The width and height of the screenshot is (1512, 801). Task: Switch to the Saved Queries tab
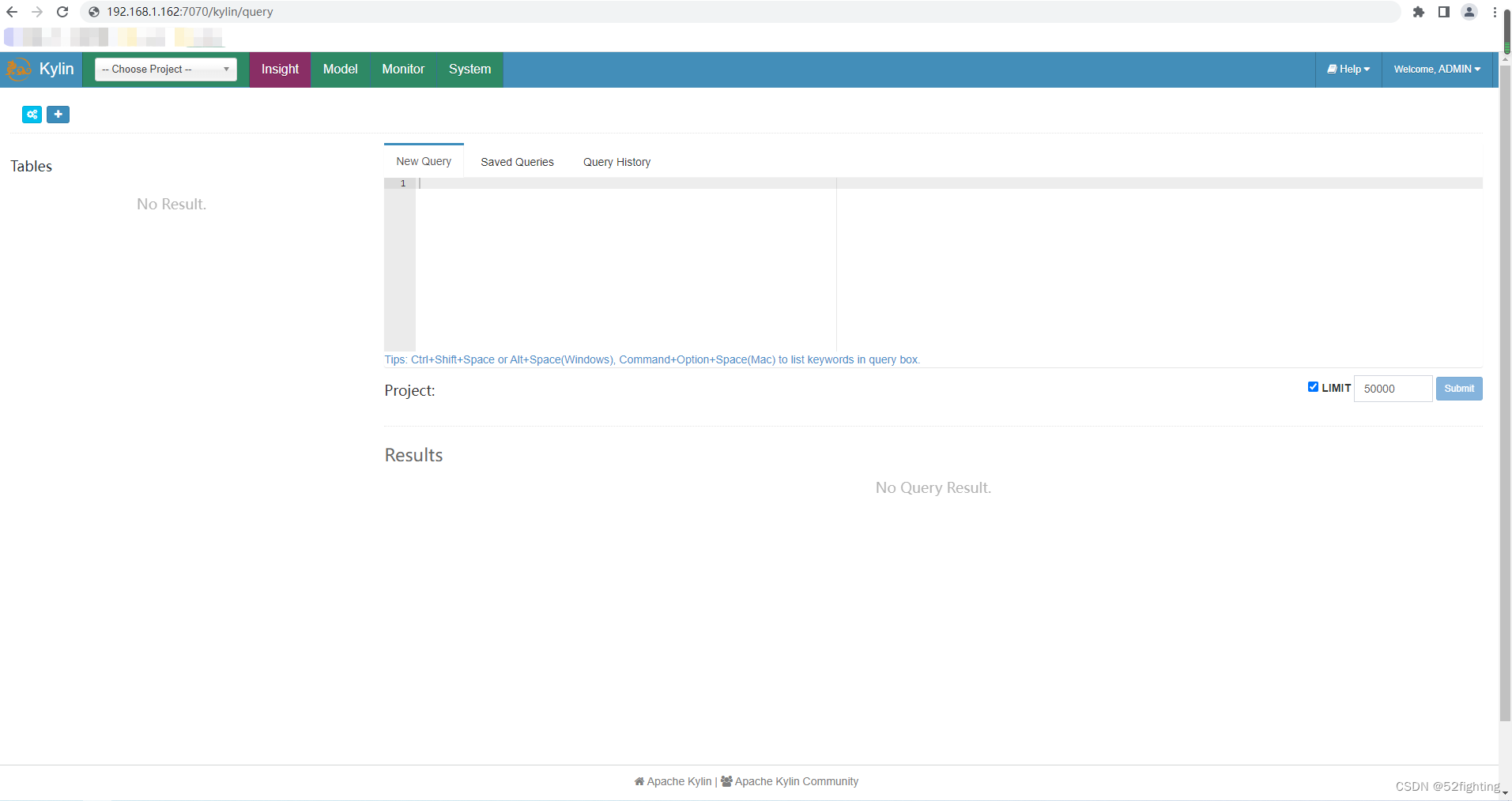click(517, 162)
